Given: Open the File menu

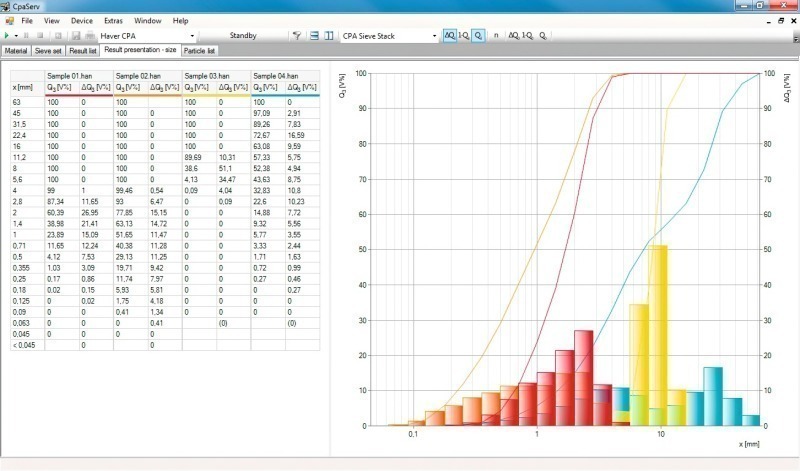Looking at the screenshot, I should 27,20.
